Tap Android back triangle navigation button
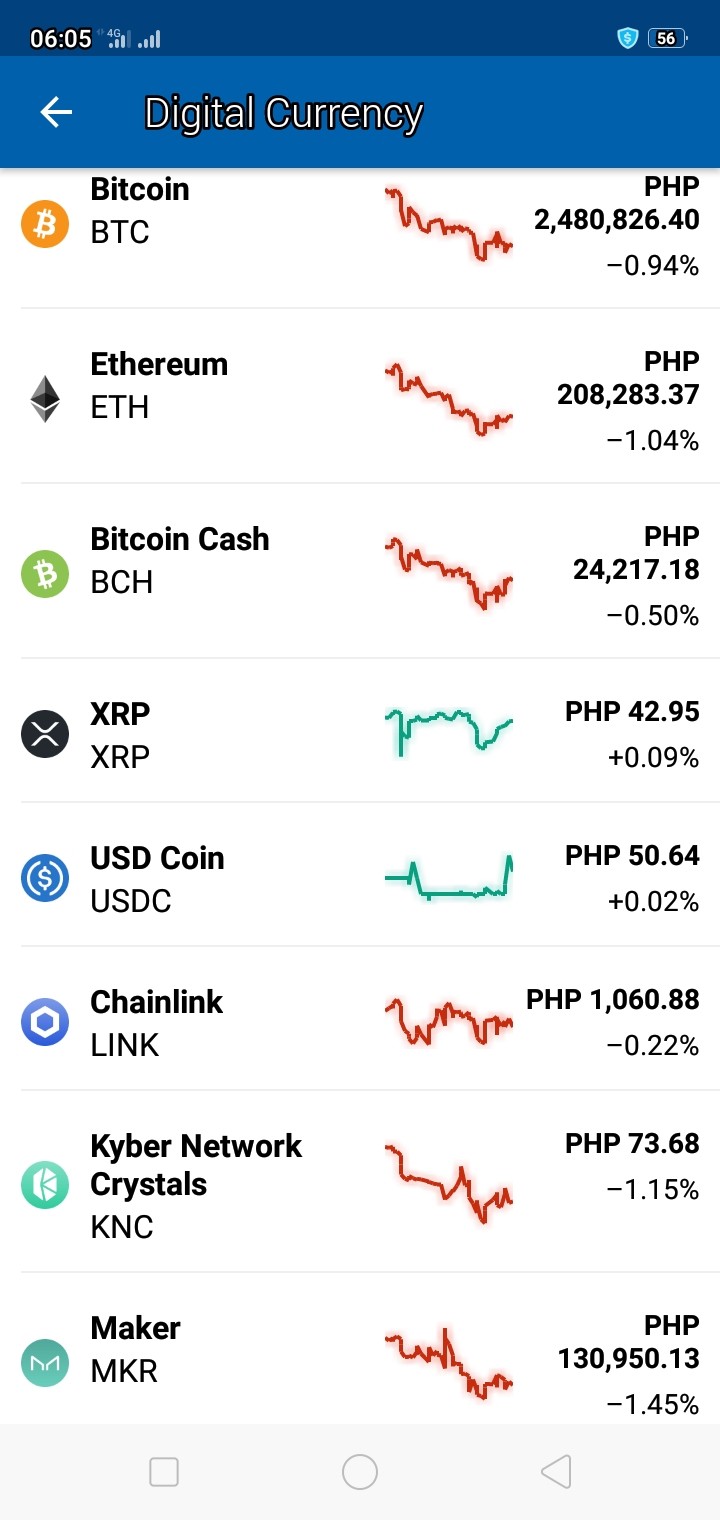Image resolution: width=720 pixels, height=1520 pixels. pyautogui.click(x=555, y=1471)
